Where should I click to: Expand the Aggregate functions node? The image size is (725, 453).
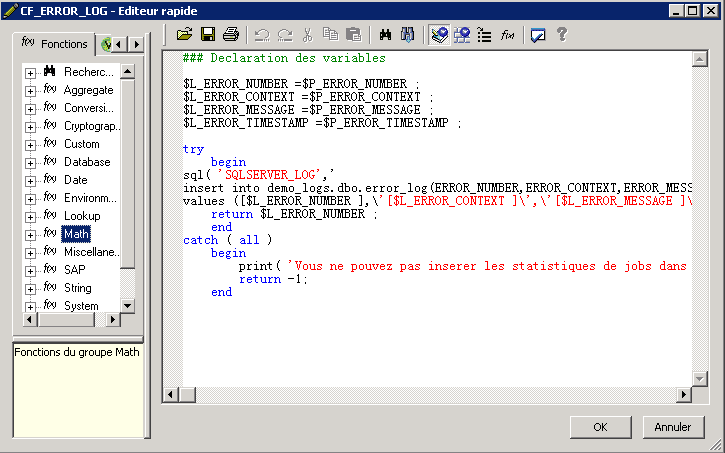(x=30, y=90)
